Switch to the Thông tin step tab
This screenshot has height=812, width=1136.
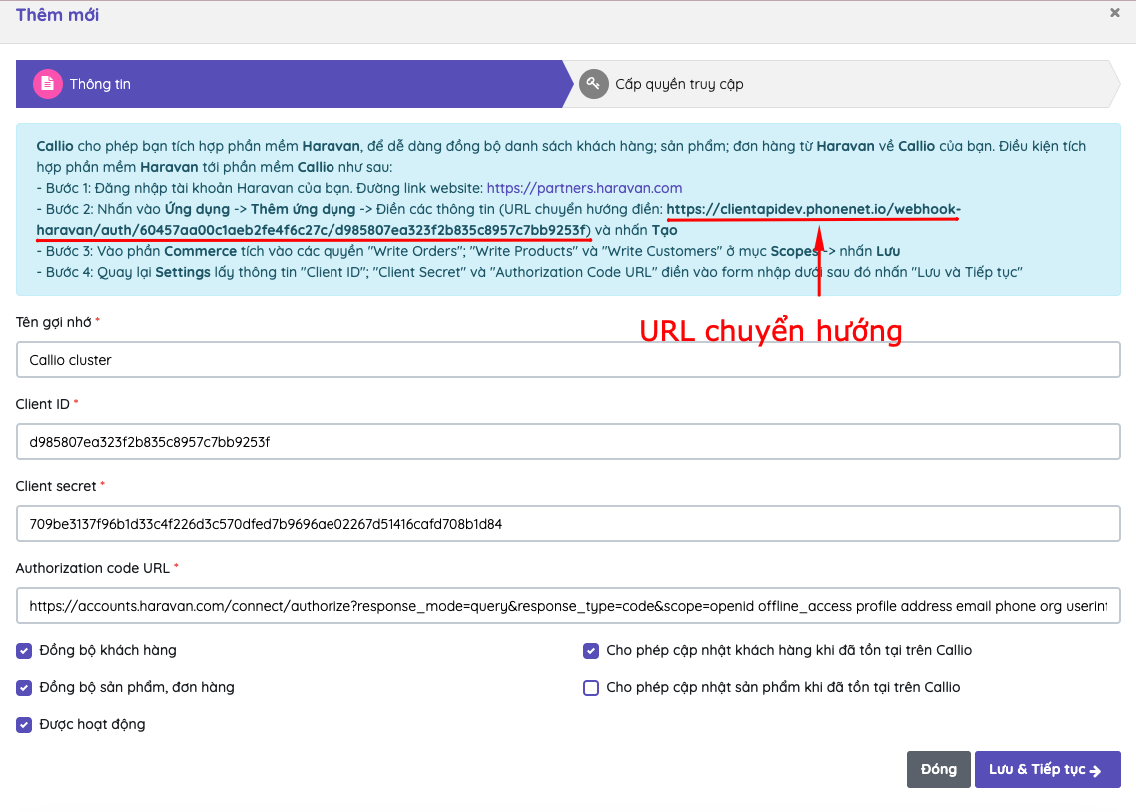pos(100,84)
